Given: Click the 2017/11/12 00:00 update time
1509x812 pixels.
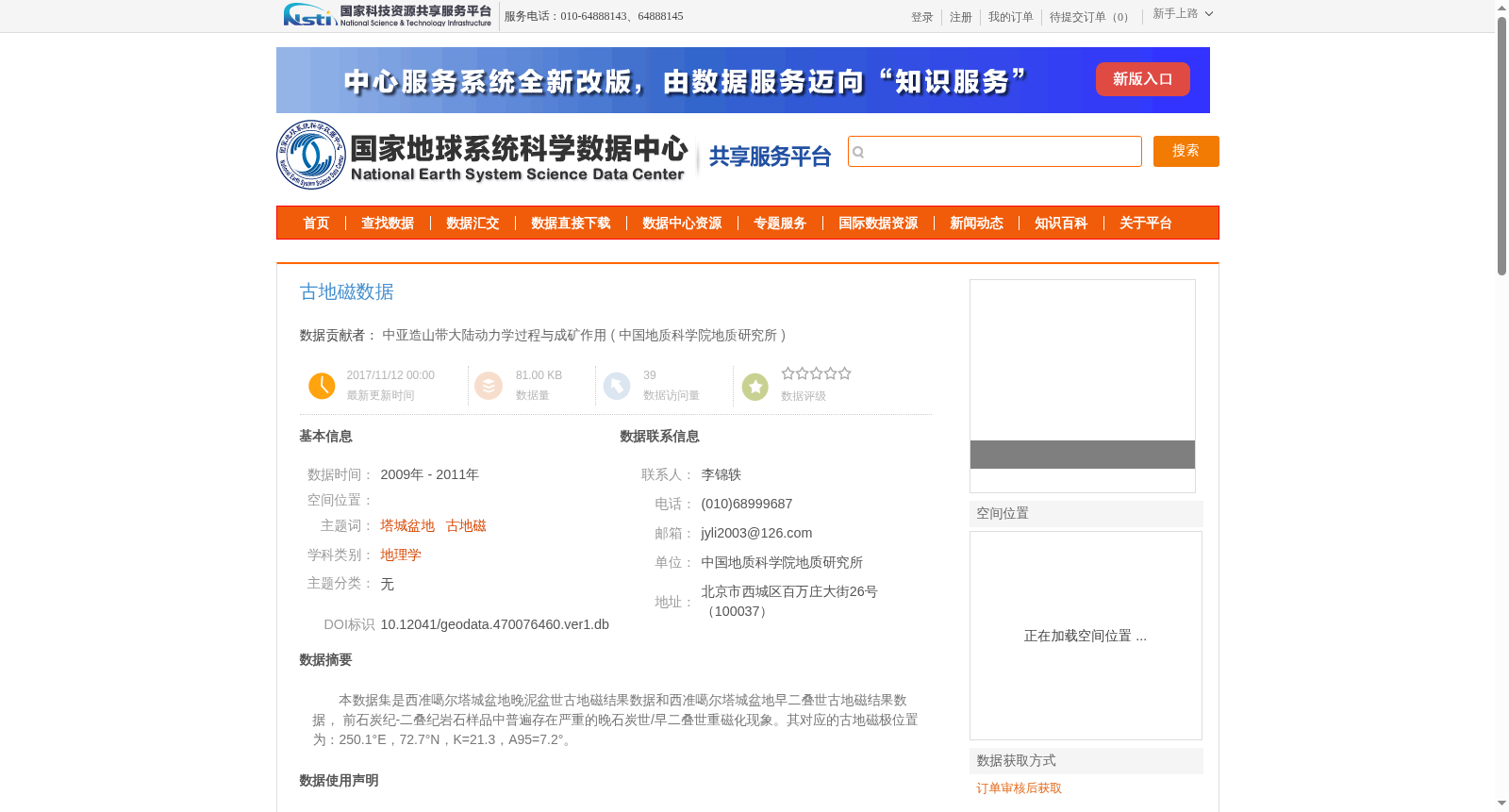Looking at the screenshot, I should 390,375.
